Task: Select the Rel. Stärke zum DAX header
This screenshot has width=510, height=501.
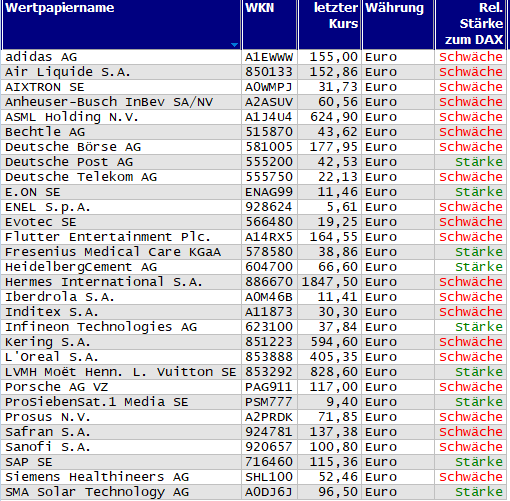Action: pyautogui.click(x=471, y=25)
